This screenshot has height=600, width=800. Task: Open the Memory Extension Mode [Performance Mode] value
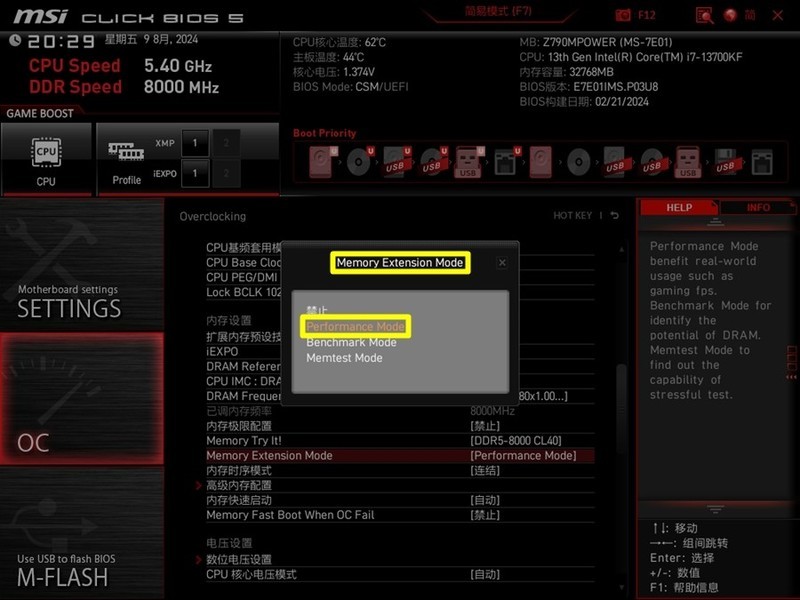[x=523, y=456]
